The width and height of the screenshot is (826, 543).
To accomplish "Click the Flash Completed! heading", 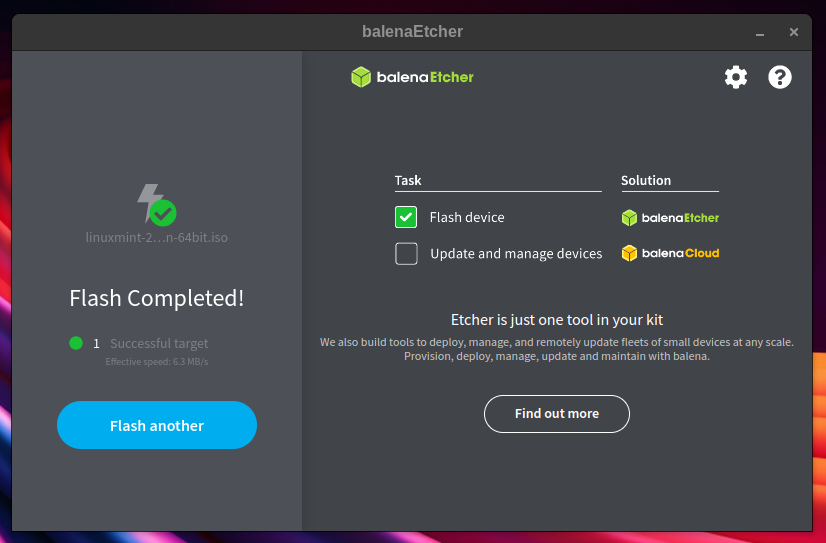I will click(157, 298).
